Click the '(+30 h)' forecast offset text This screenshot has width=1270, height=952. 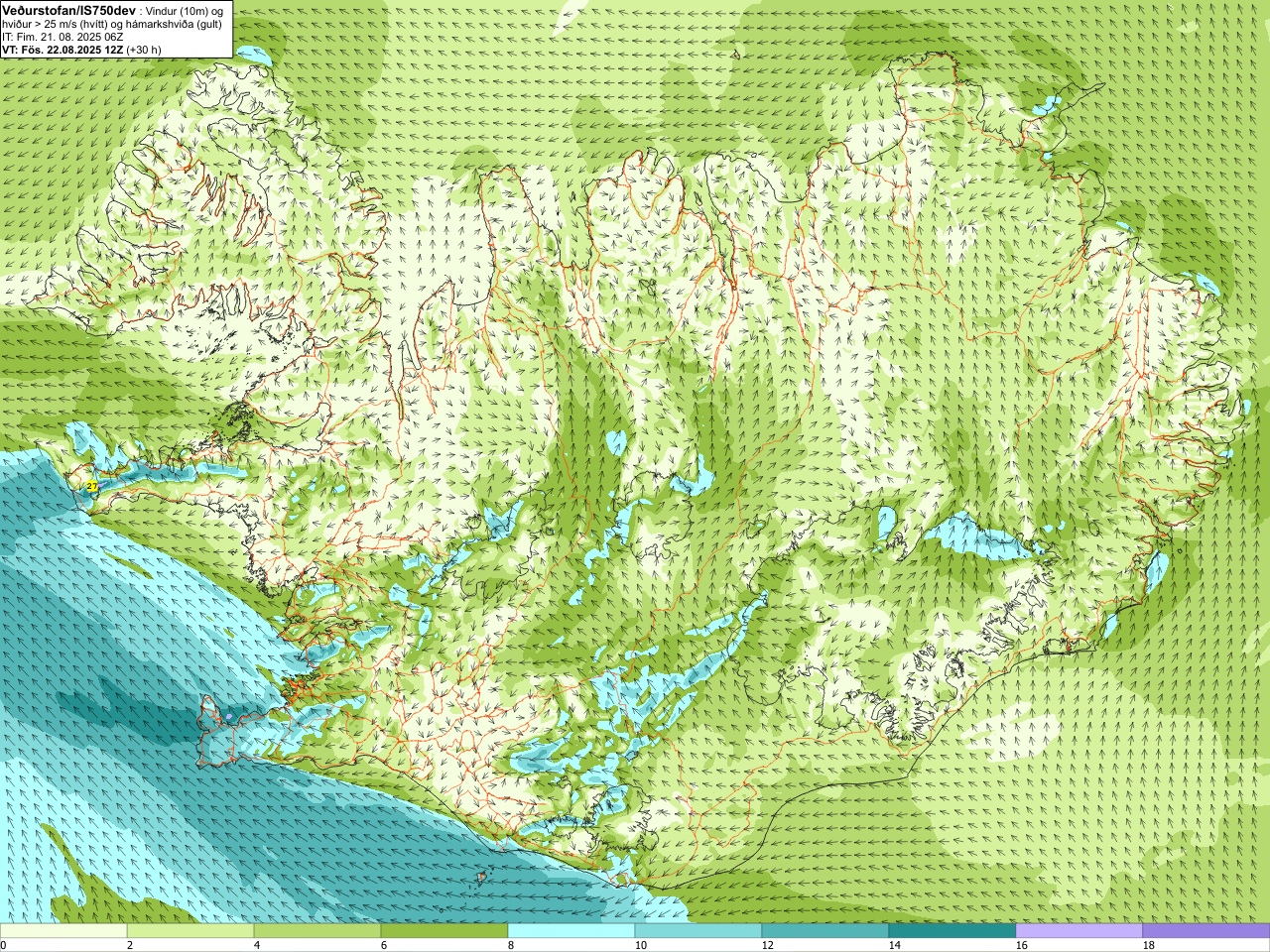[x=144, y=49]
